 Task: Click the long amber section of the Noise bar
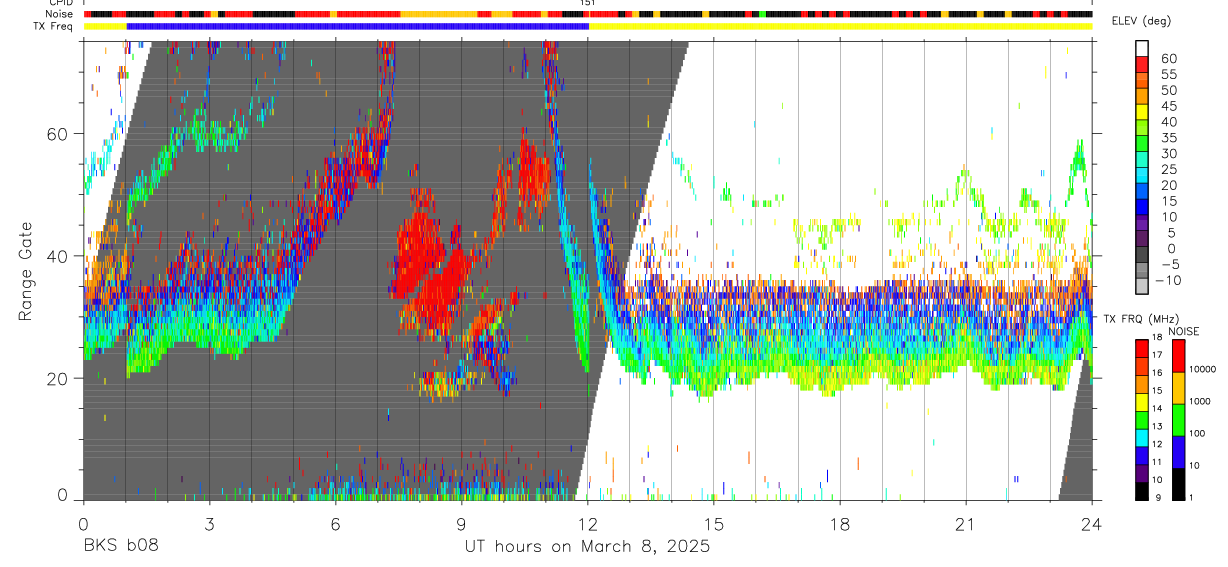click(439, 14)
